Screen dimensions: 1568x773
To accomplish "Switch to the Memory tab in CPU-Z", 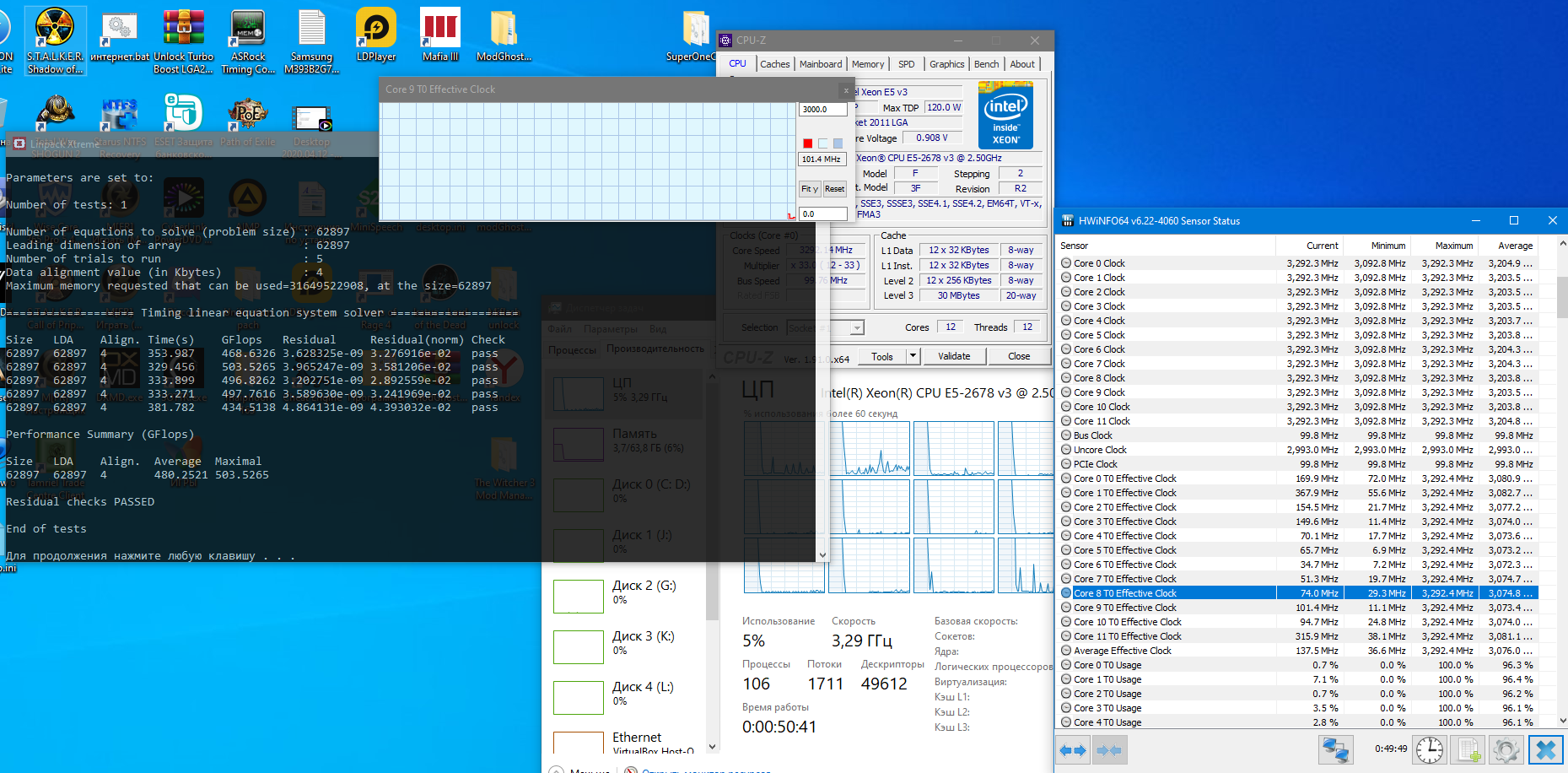I will (868, 64).
